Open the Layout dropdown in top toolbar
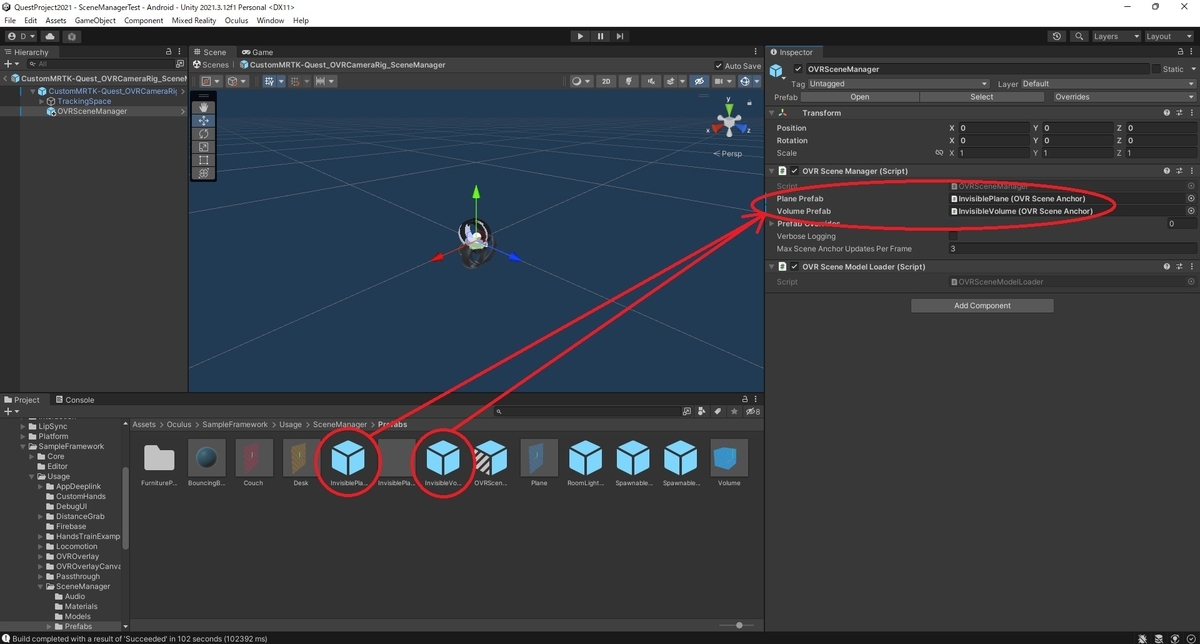Viewport: 1200px width, 644px height. pyautogui.click(x=1168, y=36)
